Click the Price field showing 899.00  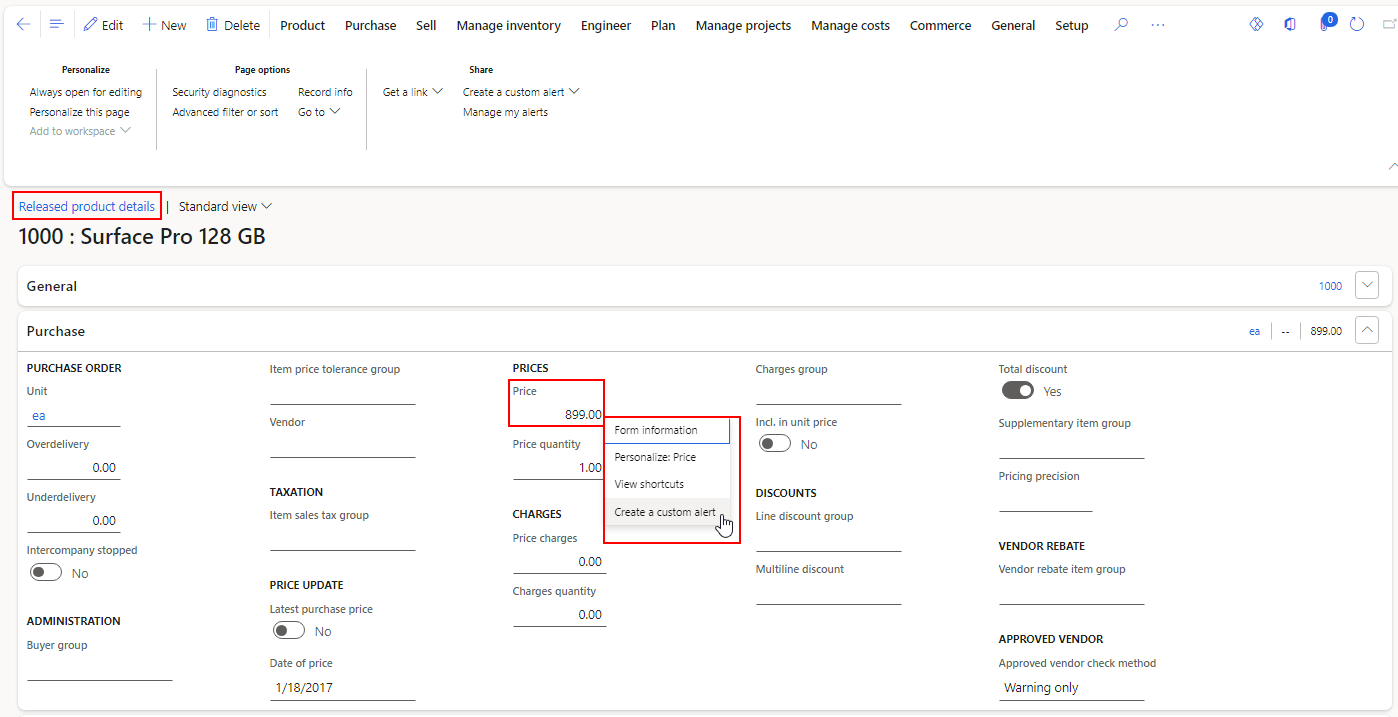559,414
